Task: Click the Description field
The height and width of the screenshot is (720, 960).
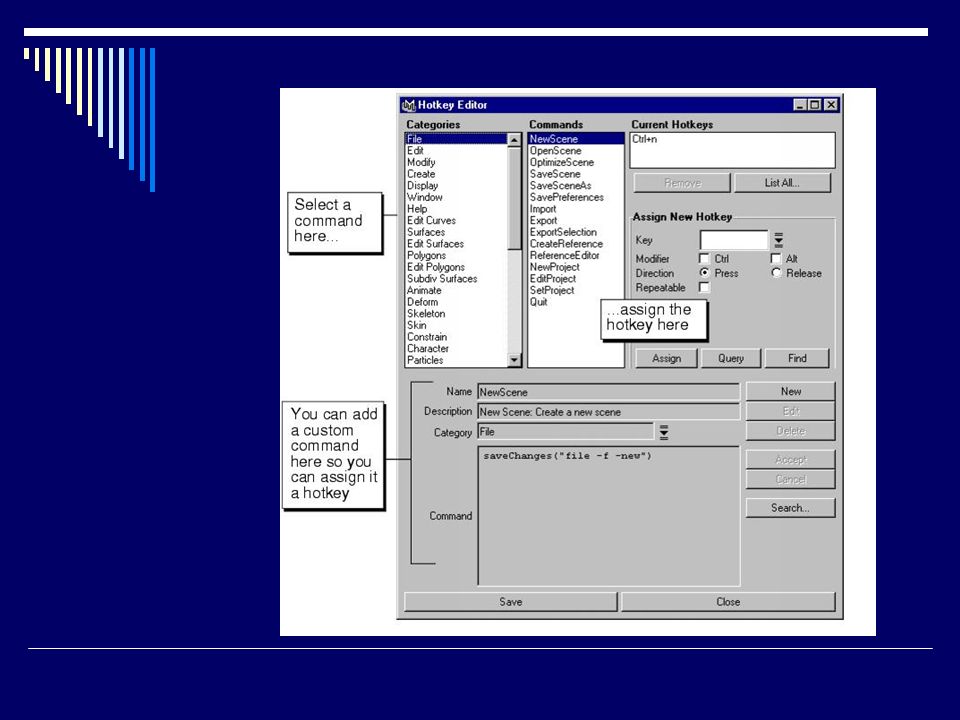Action: (x=608, y=412)
